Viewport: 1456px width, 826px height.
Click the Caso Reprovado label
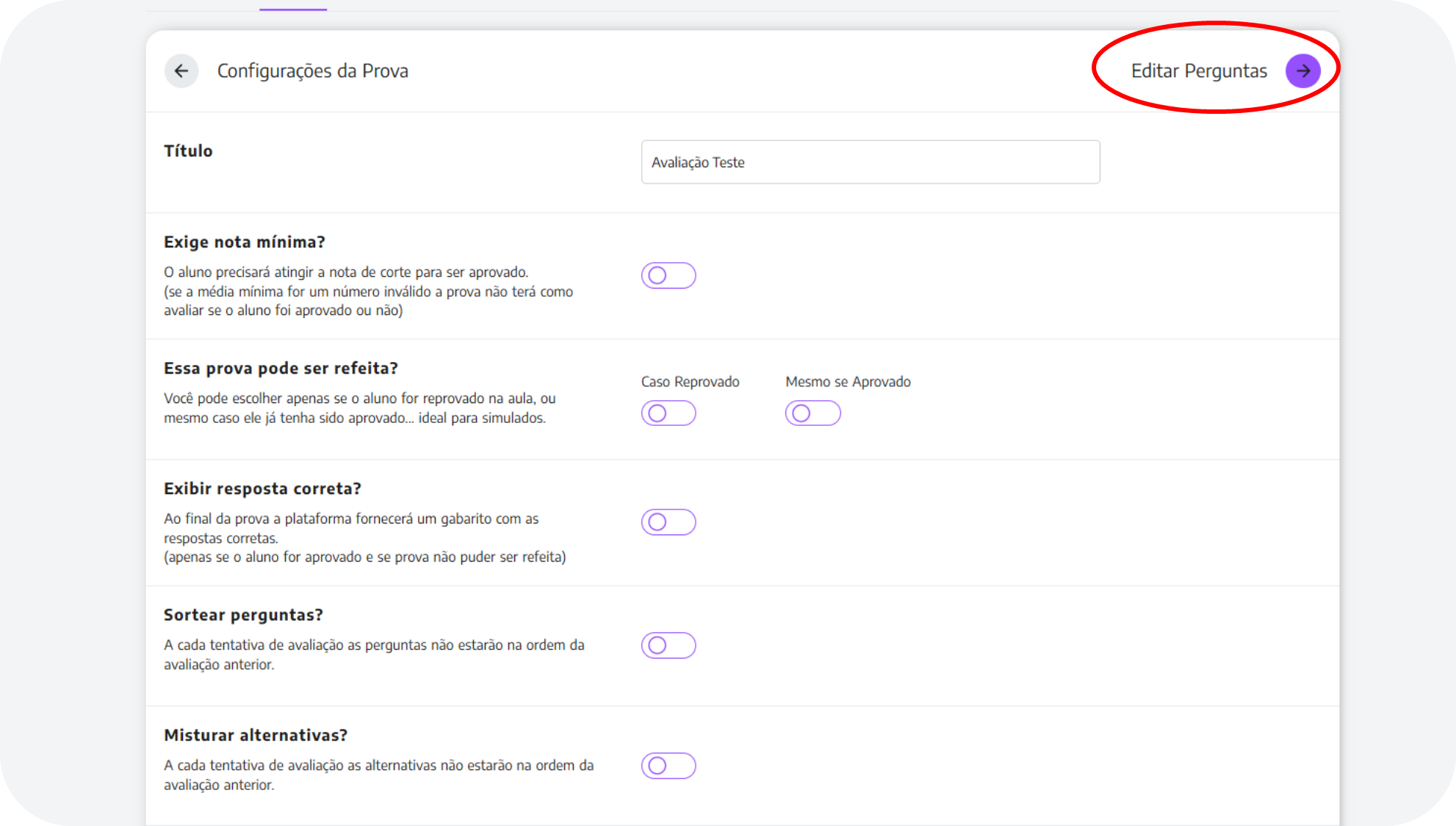(690, 382)
